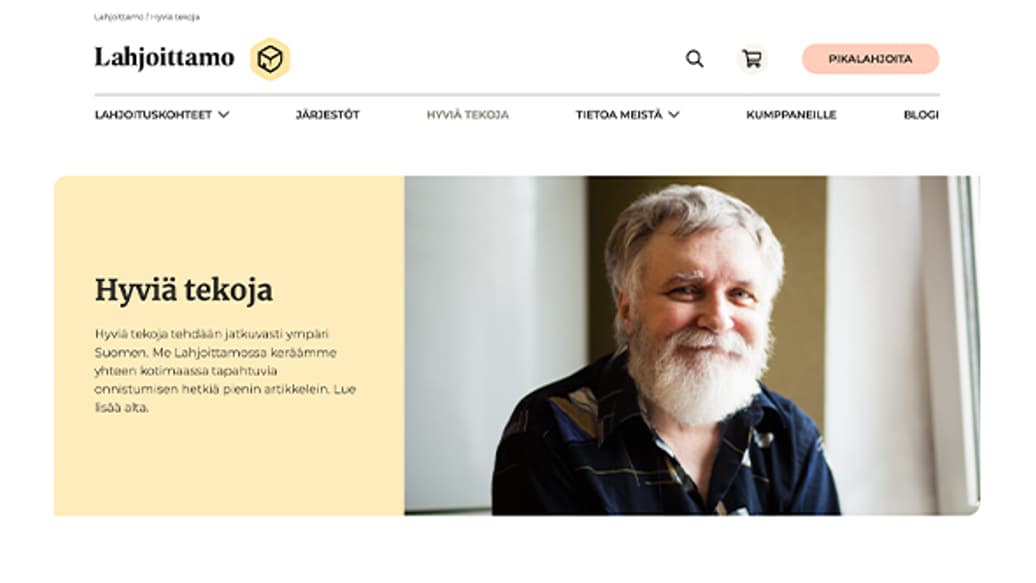The image size is (1036, 583).
Task: Go to the Järjestöt page
Action: click(328, 114)
